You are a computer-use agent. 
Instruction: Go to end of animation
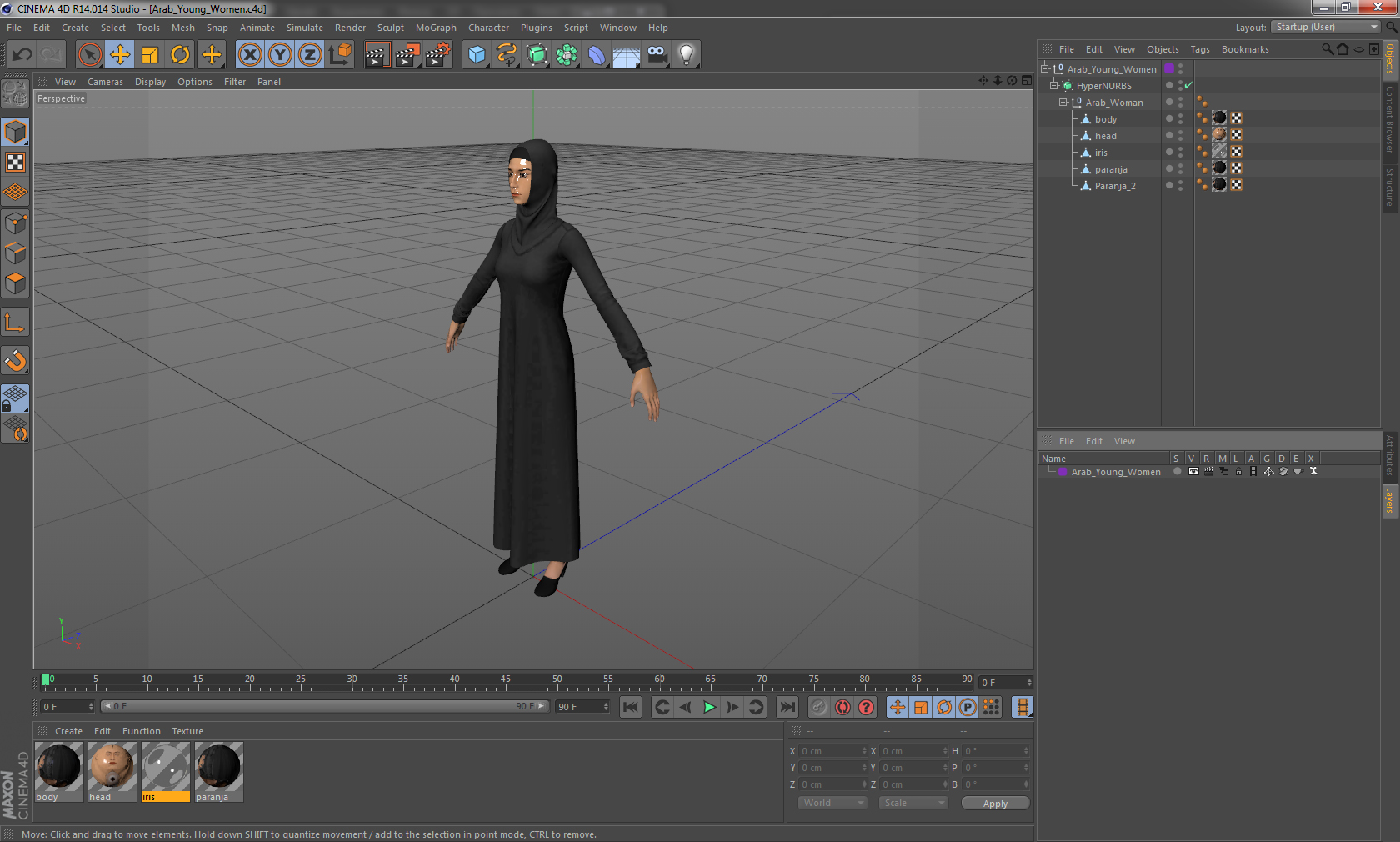point(787,707)
